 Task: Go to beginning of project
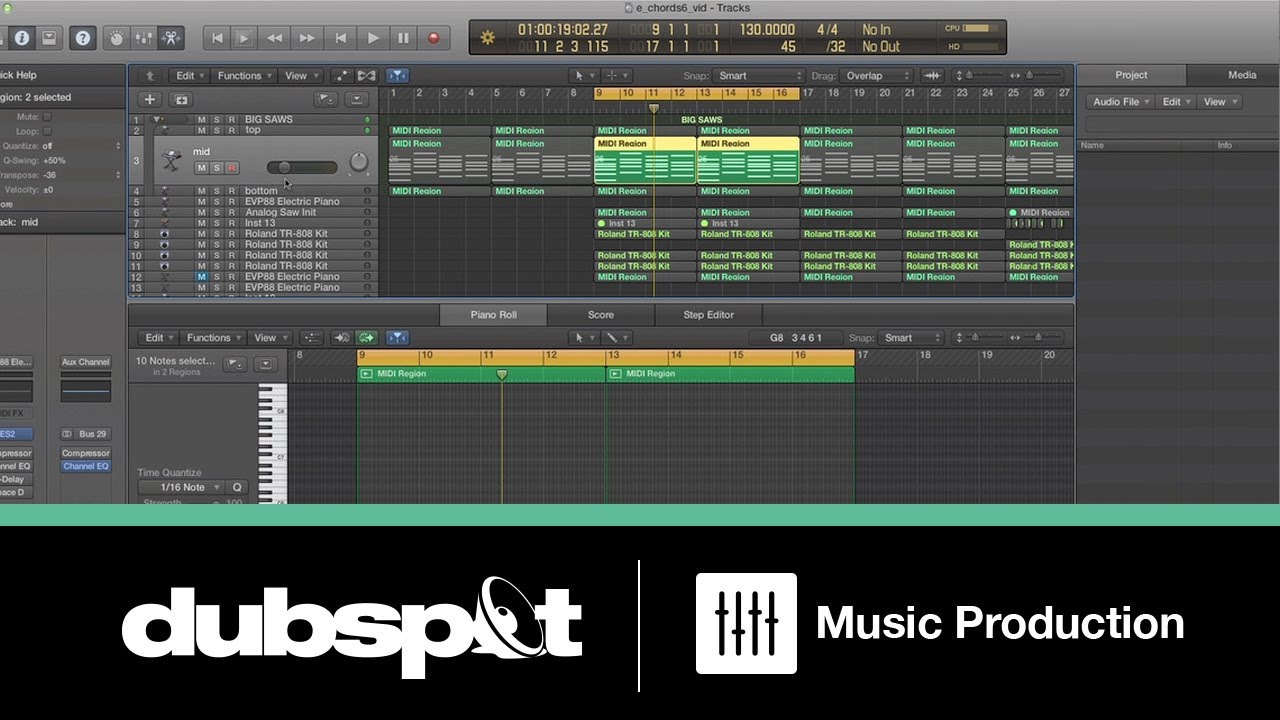click(x=217, y=38)
